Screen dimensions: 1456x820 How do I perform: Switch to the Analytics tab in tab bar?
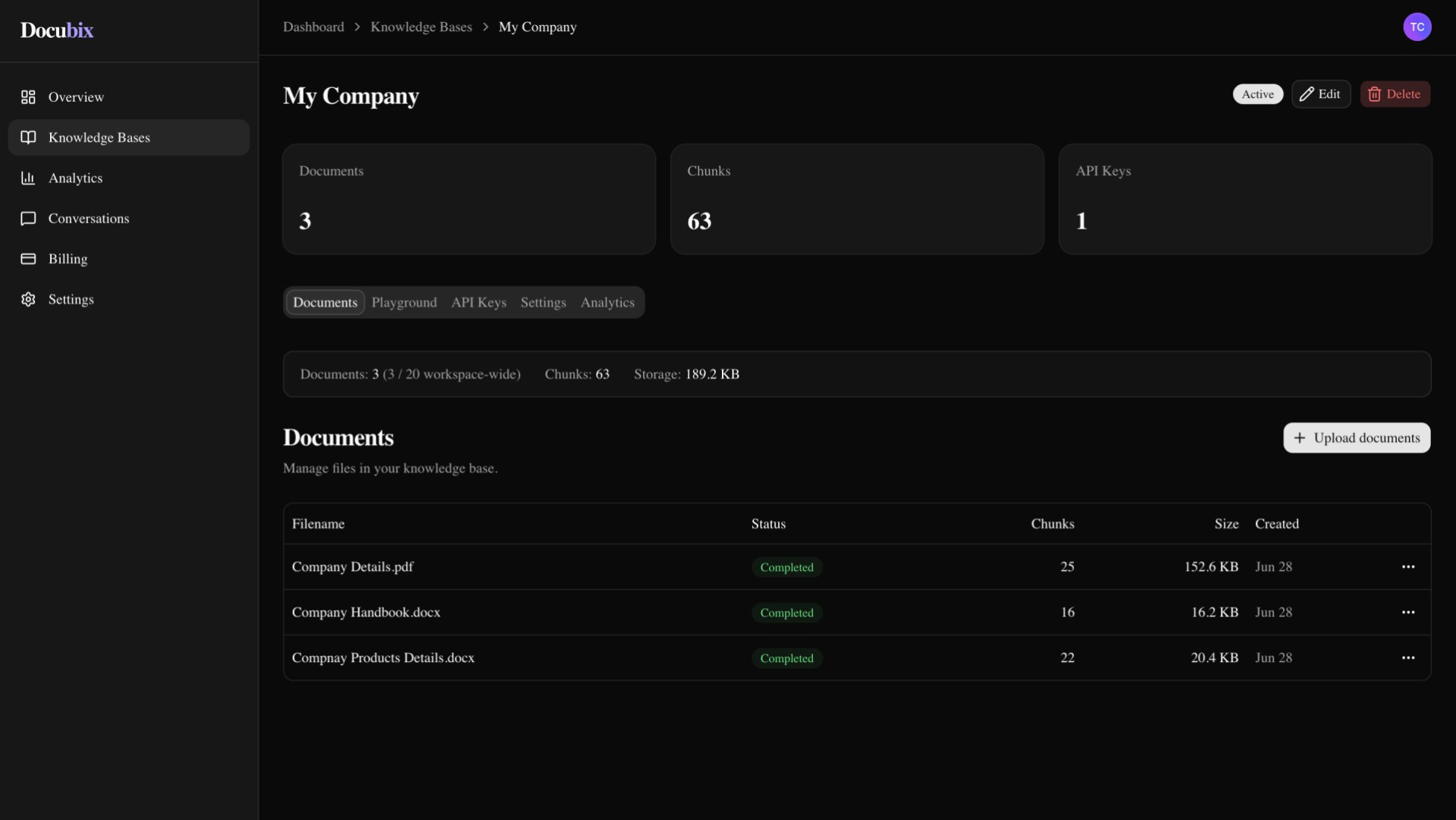607,302
